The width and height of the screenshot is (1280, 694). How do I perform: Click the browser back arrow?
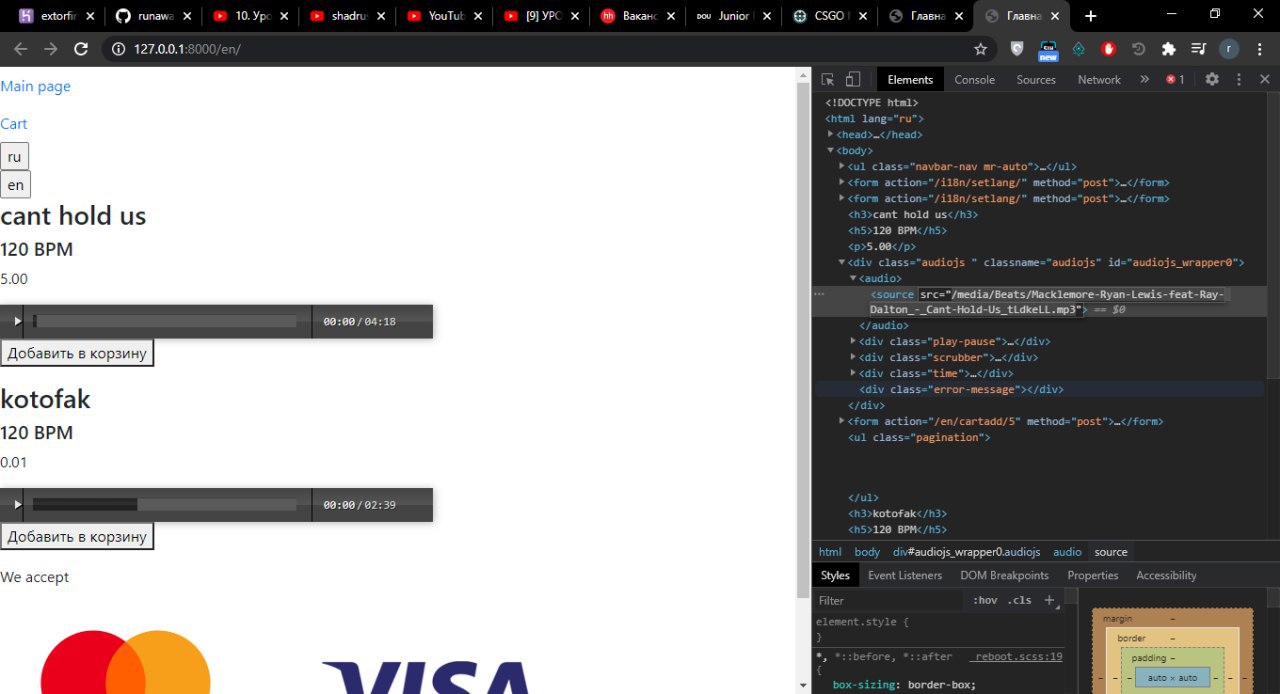point(20,49)
